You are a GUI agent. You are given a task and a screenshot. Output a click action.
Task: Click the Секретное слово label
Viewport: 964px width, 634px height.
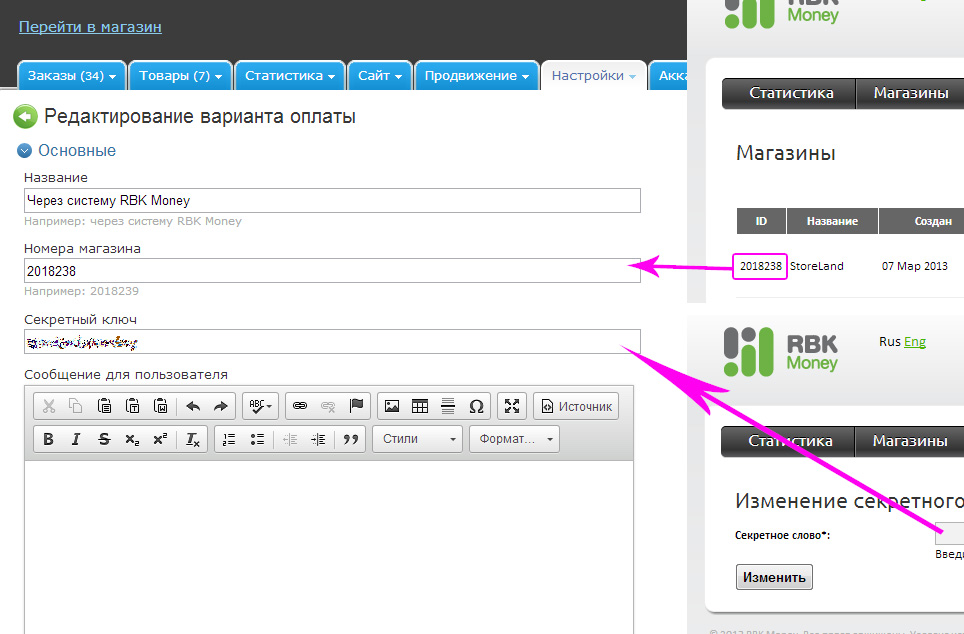pos(783,536)
